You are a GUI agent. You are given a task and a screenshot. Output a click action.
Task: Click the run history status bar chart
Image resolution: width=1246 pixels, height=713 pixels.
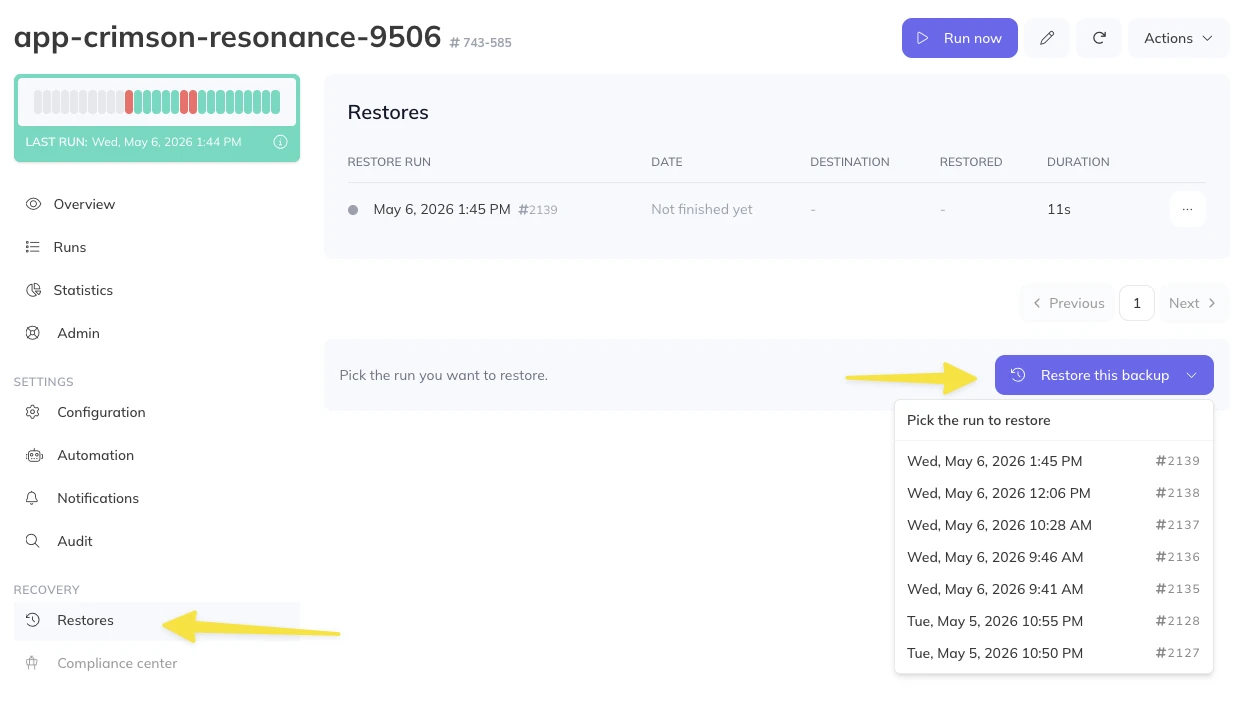[157, 102]
